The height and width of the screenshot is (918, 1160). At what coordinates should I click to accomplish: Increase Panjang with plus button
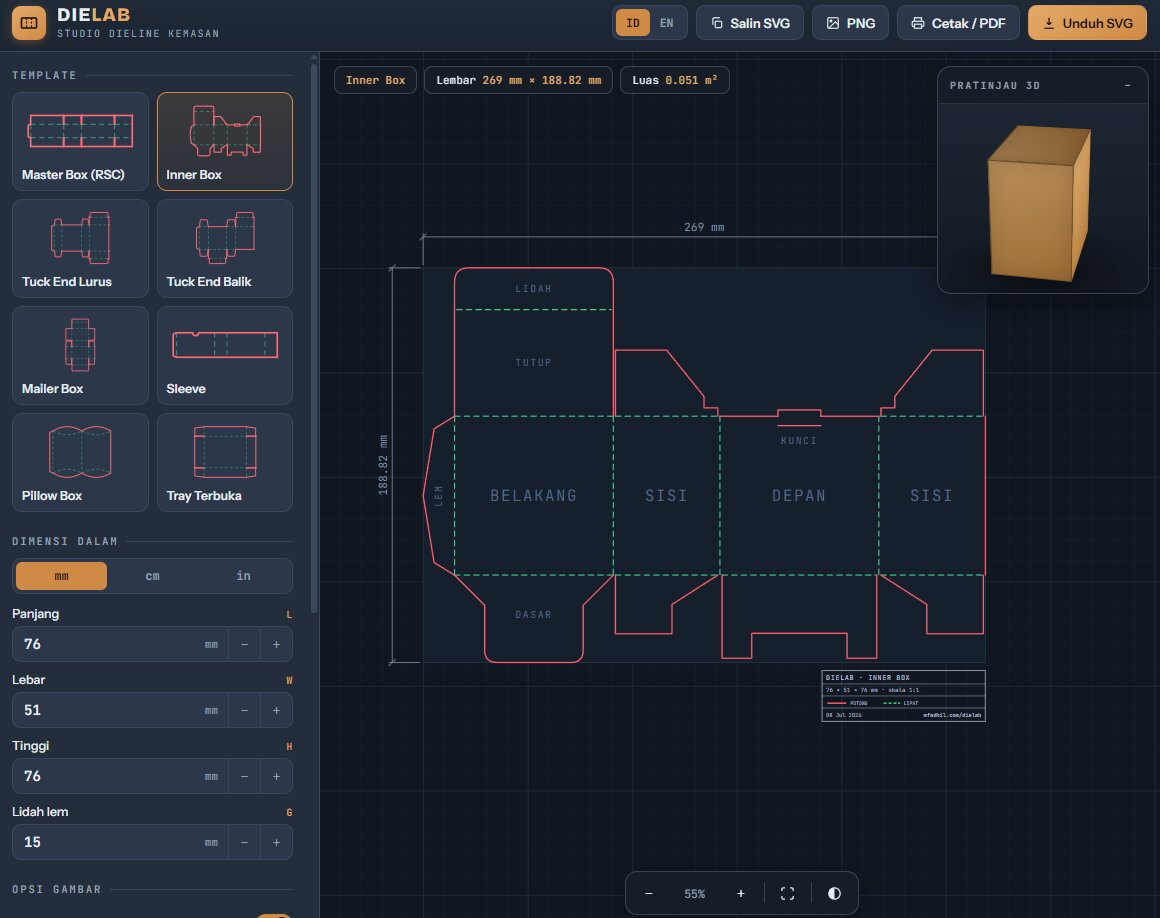click(x=276, y=644)
